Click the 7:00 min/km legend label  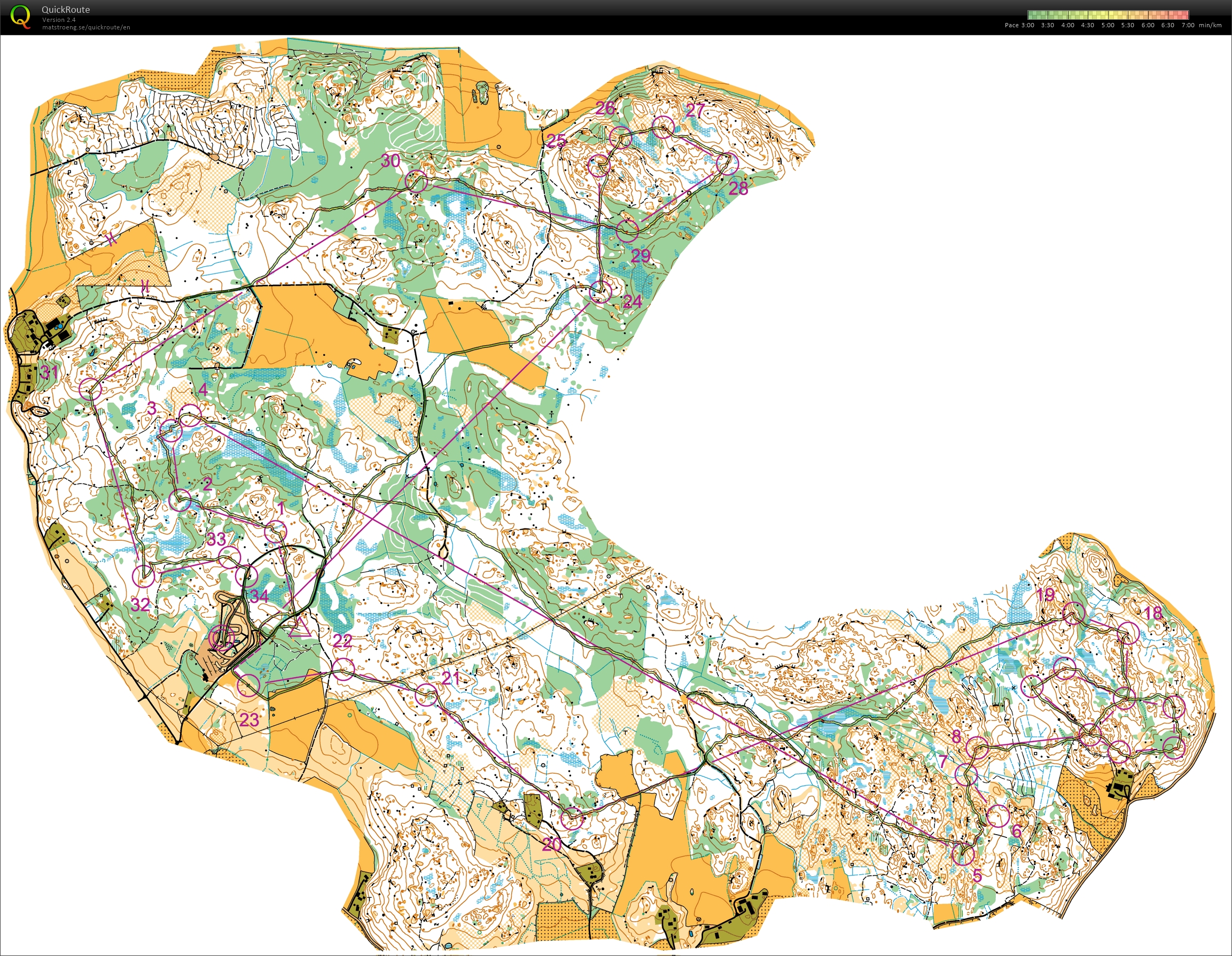[x=1201, y=26]
